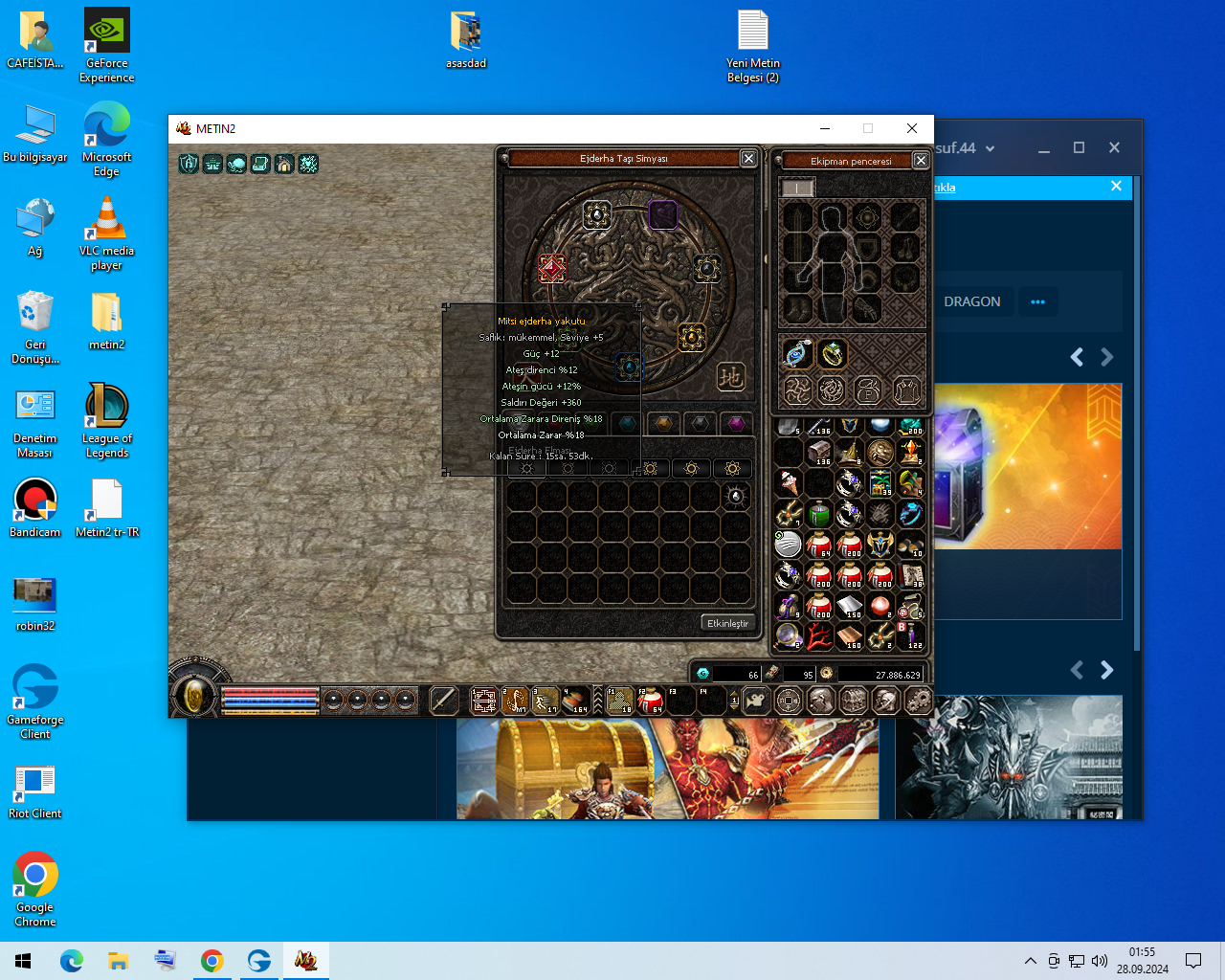Select the black onyx dragon stone slot
Image resolution: width=1225 pixels, height=980 pixels.
click(x=707, y=268)
